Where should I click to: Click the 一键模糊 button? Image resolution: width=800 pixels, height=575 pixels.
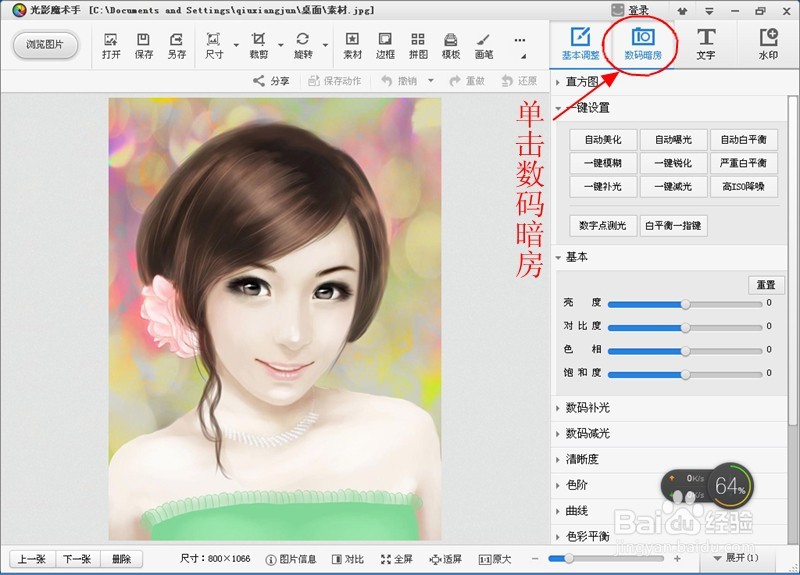tap(603, 163)
